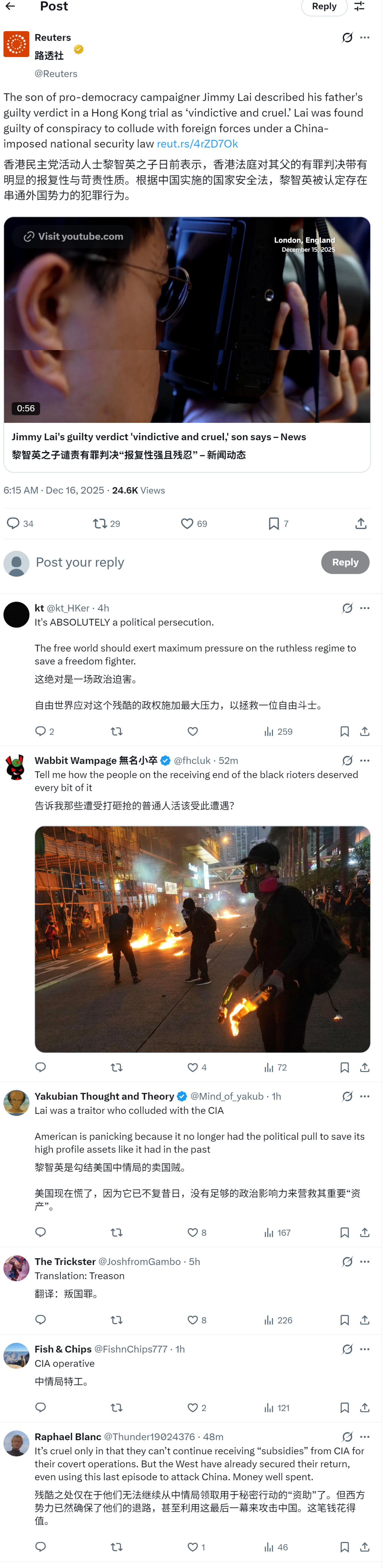View analytics on kt's reply showing 259
The height and width of the screenshot is (1568, 388).
click(282, 742)
